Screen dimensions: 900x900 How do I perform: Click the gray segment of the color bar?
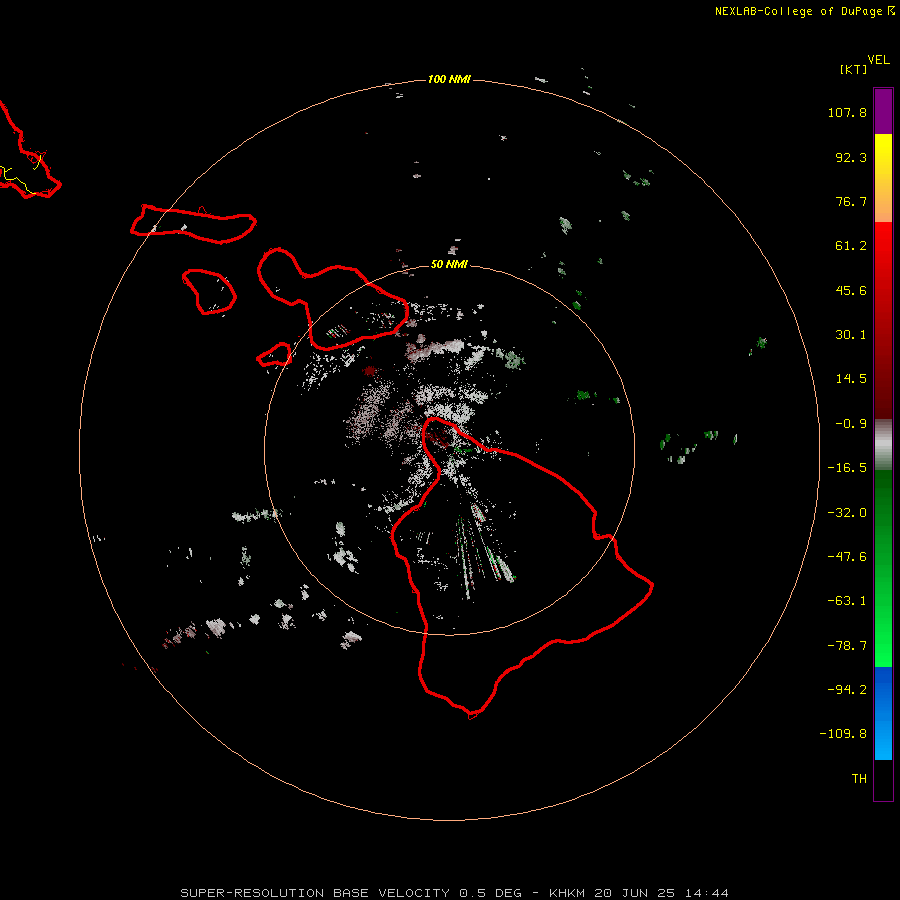(883, 445)
